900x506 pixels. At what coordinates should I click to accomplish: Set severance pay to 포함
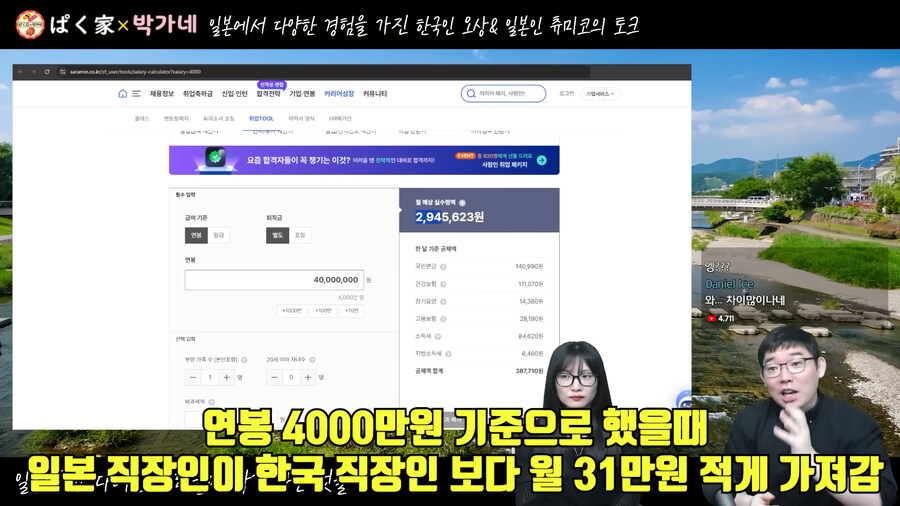pyautogui.click(x=300, y=235)
